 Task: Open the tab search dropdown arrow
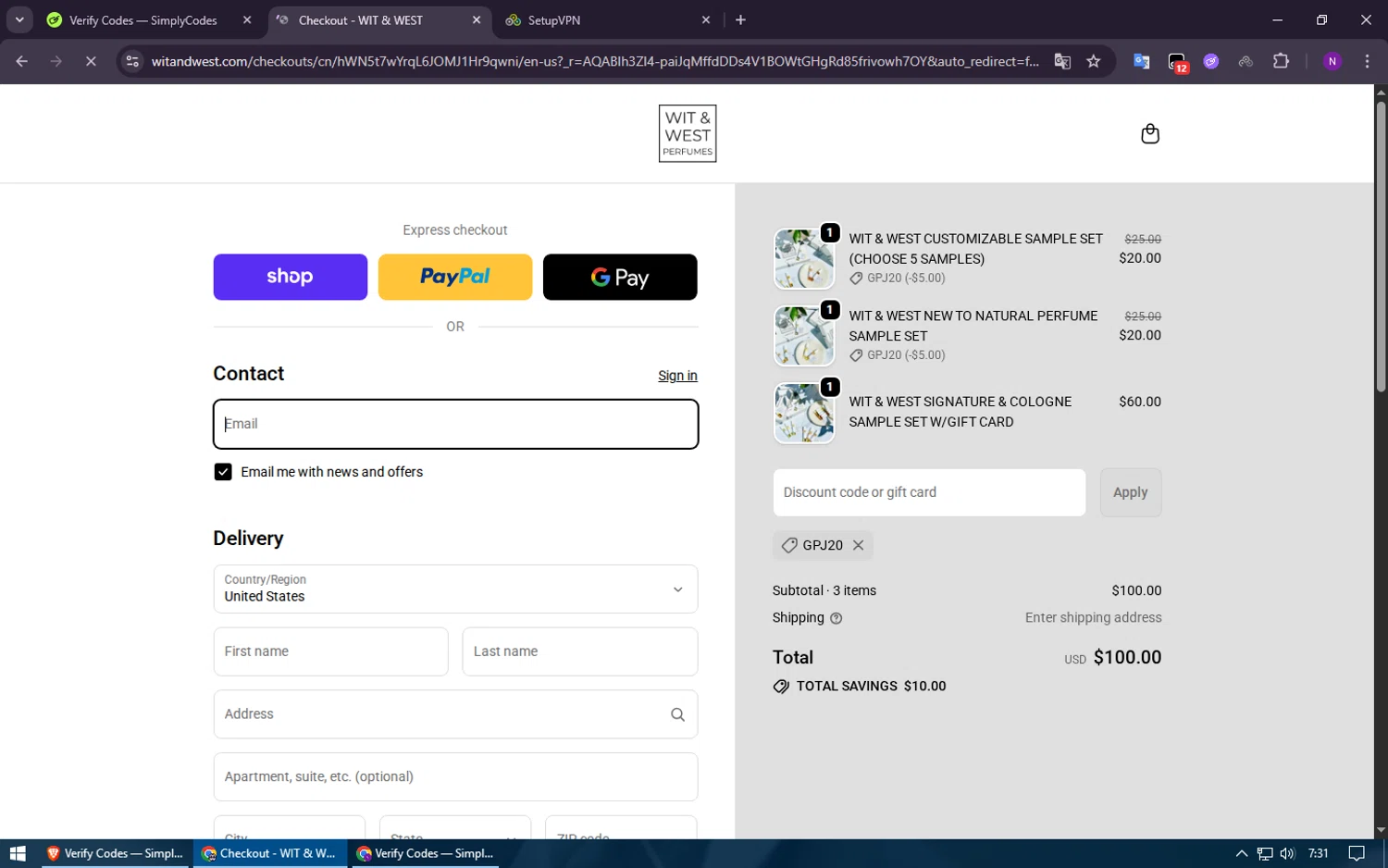[x=19, y=19]
